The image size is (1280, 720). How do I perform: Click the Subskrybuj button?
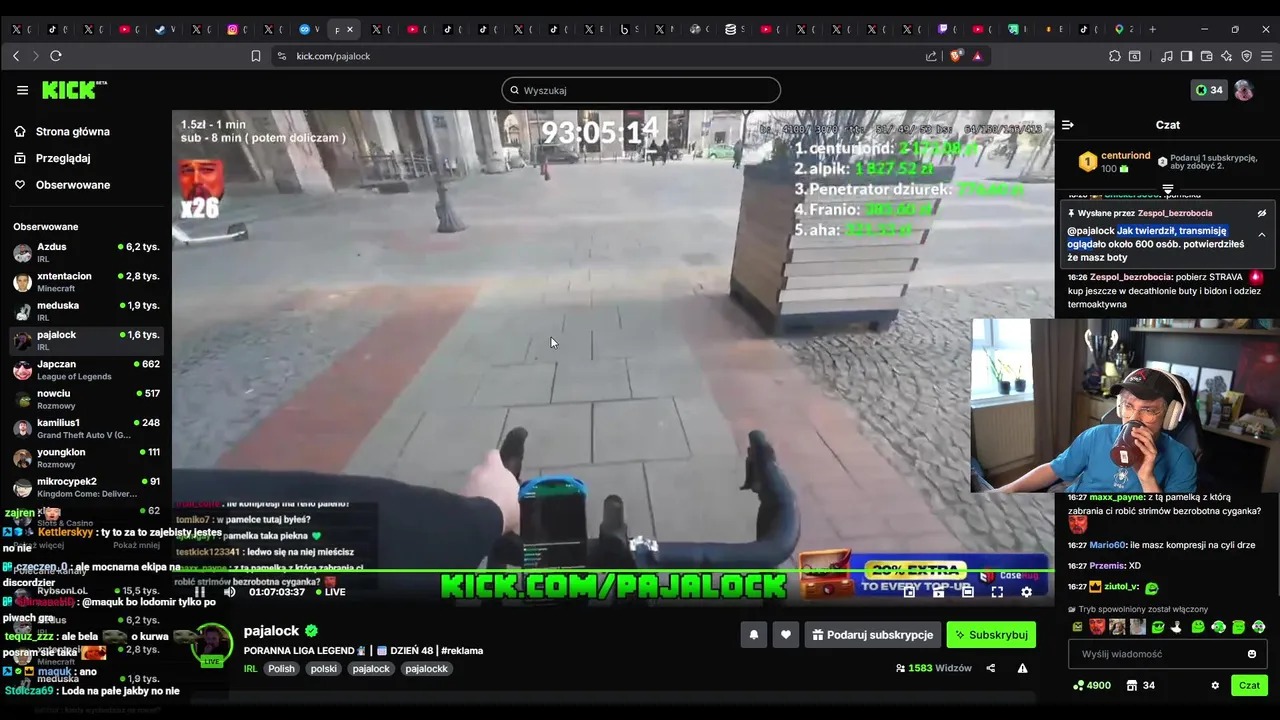[991, 635]
